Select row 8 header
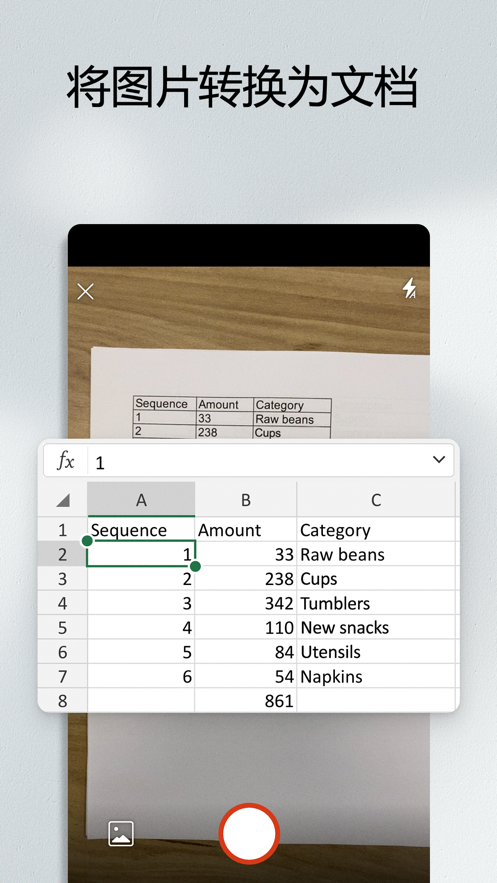Viewport: 497px width, 883px height. point(62,701)
